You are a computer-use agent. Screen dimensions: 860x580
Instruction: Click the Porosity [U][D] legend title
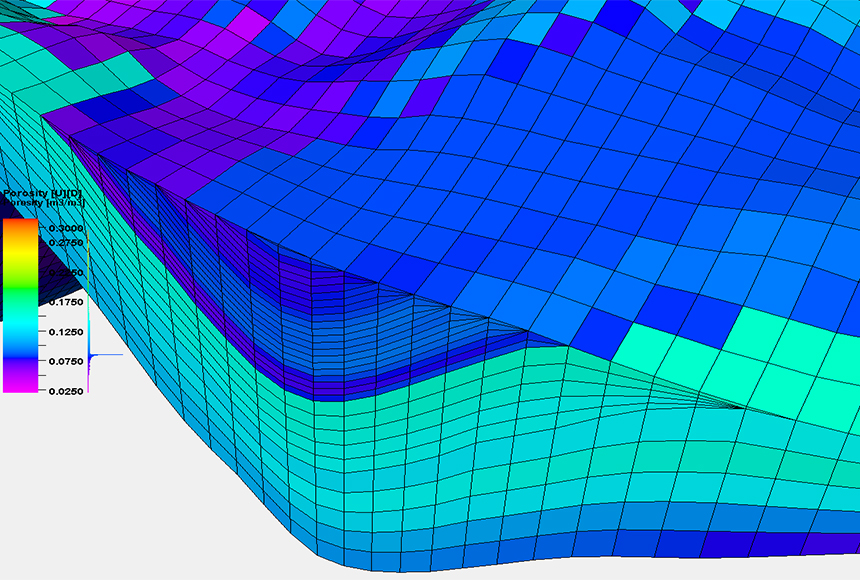tap(42, 193)
